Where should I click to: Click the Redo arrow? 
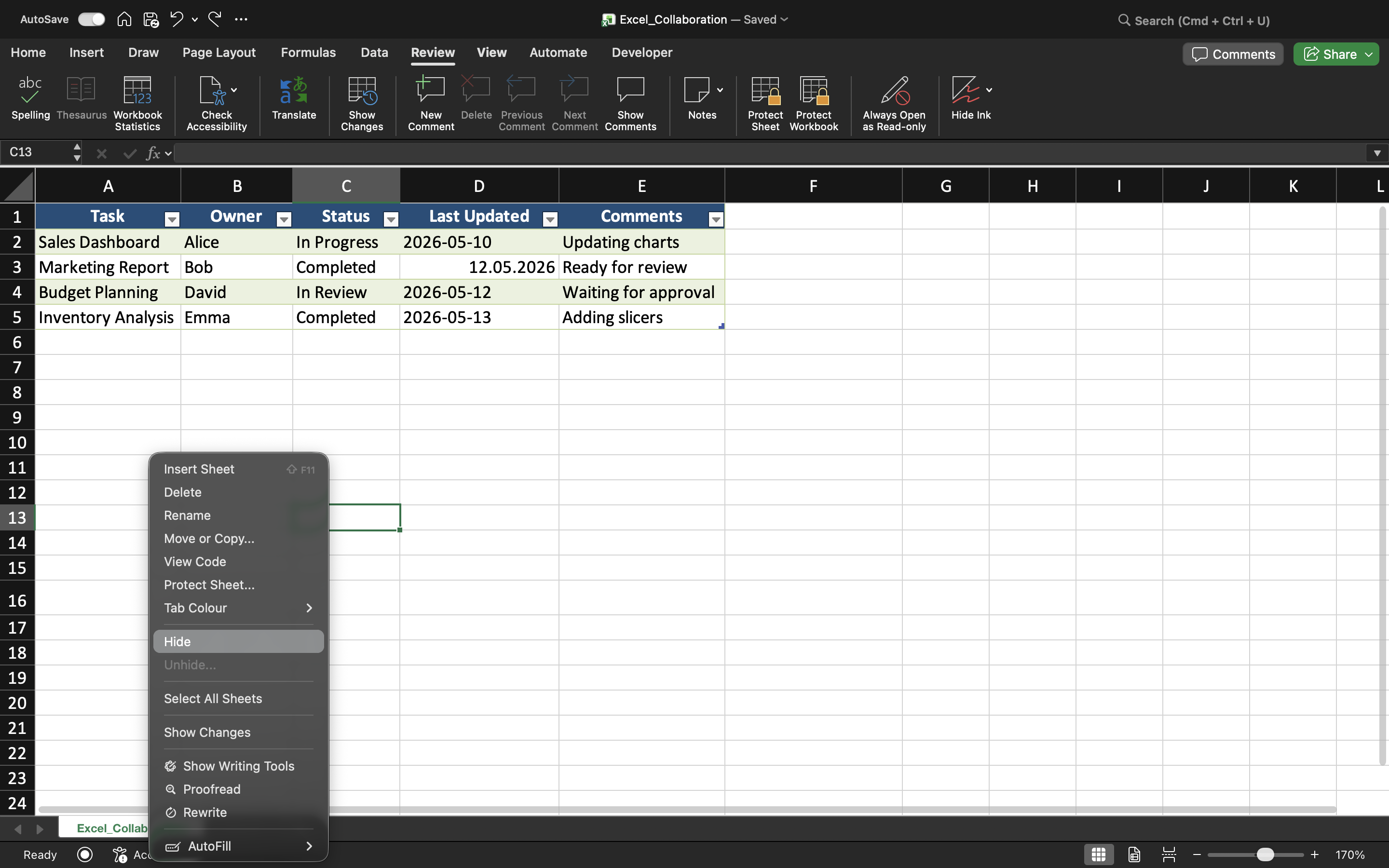point(215,19)
